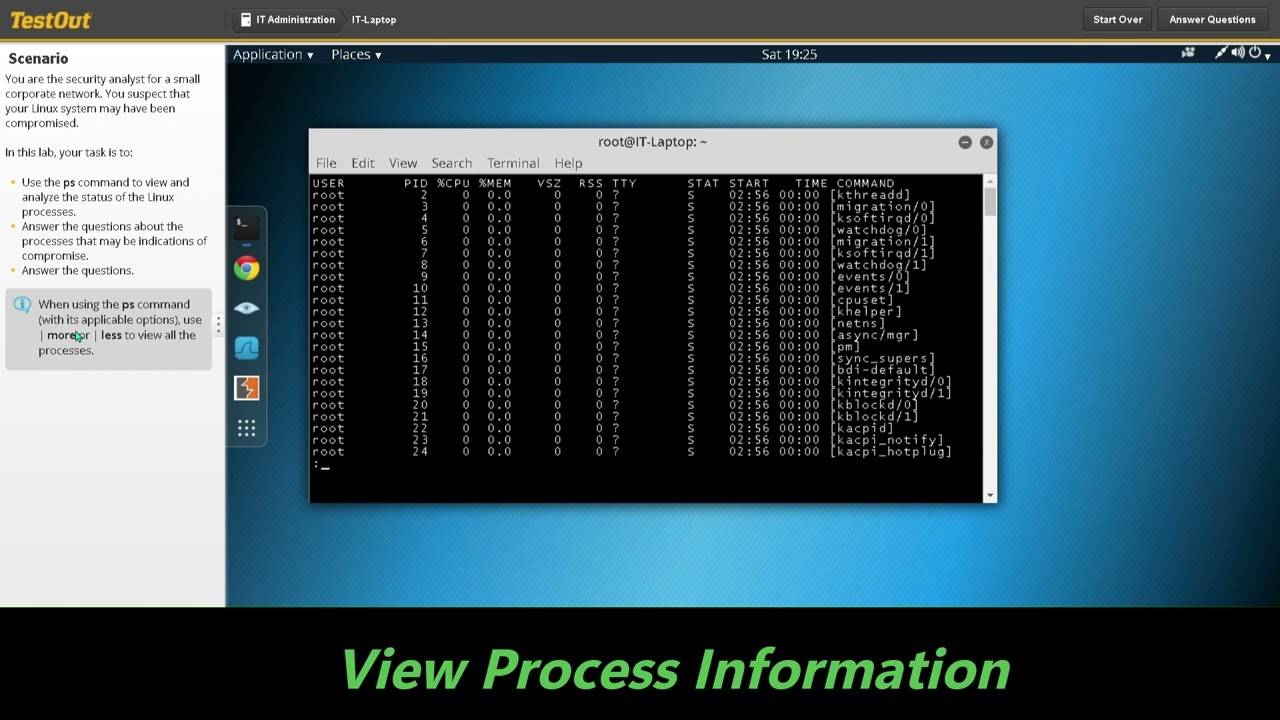Open the terminal File menu
Viewport: 1280px width, 720px height.
pyautogui.click(x=326, y=163)
